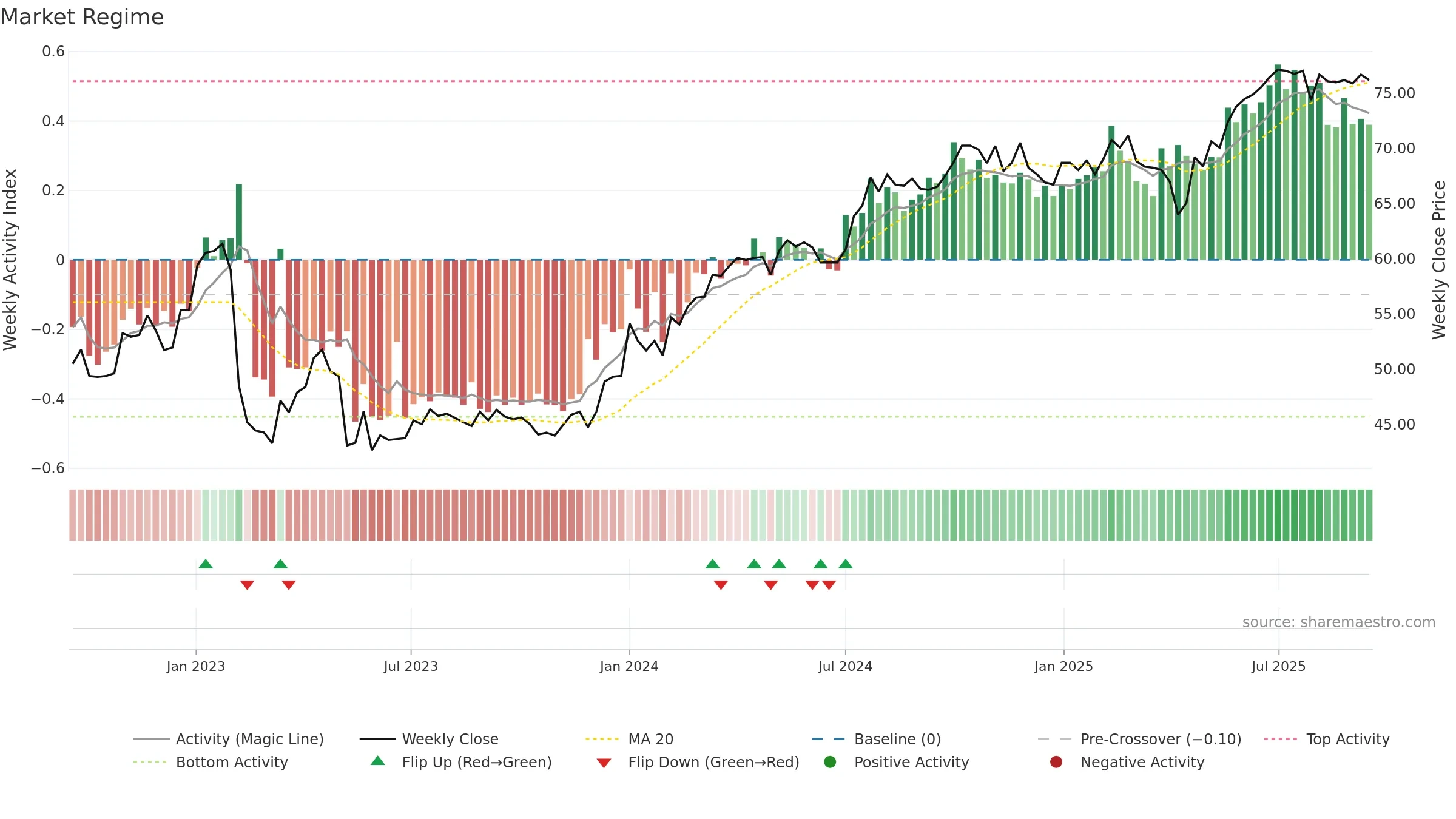Click the 0.6 activity index axis label
Viewport: 1456px width, 819px height.
[x=53, y=52]
